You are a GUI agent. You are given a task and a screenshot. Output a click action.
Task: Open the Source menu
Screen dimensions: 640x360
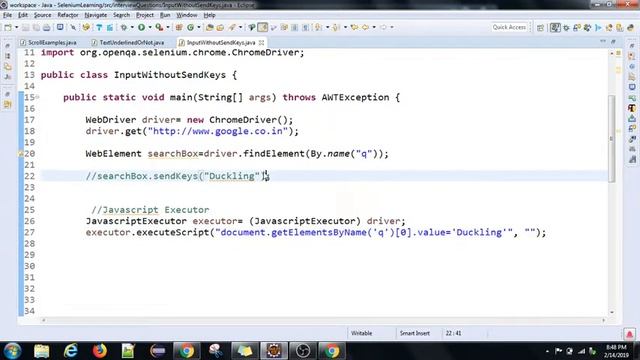pos(42,15)
